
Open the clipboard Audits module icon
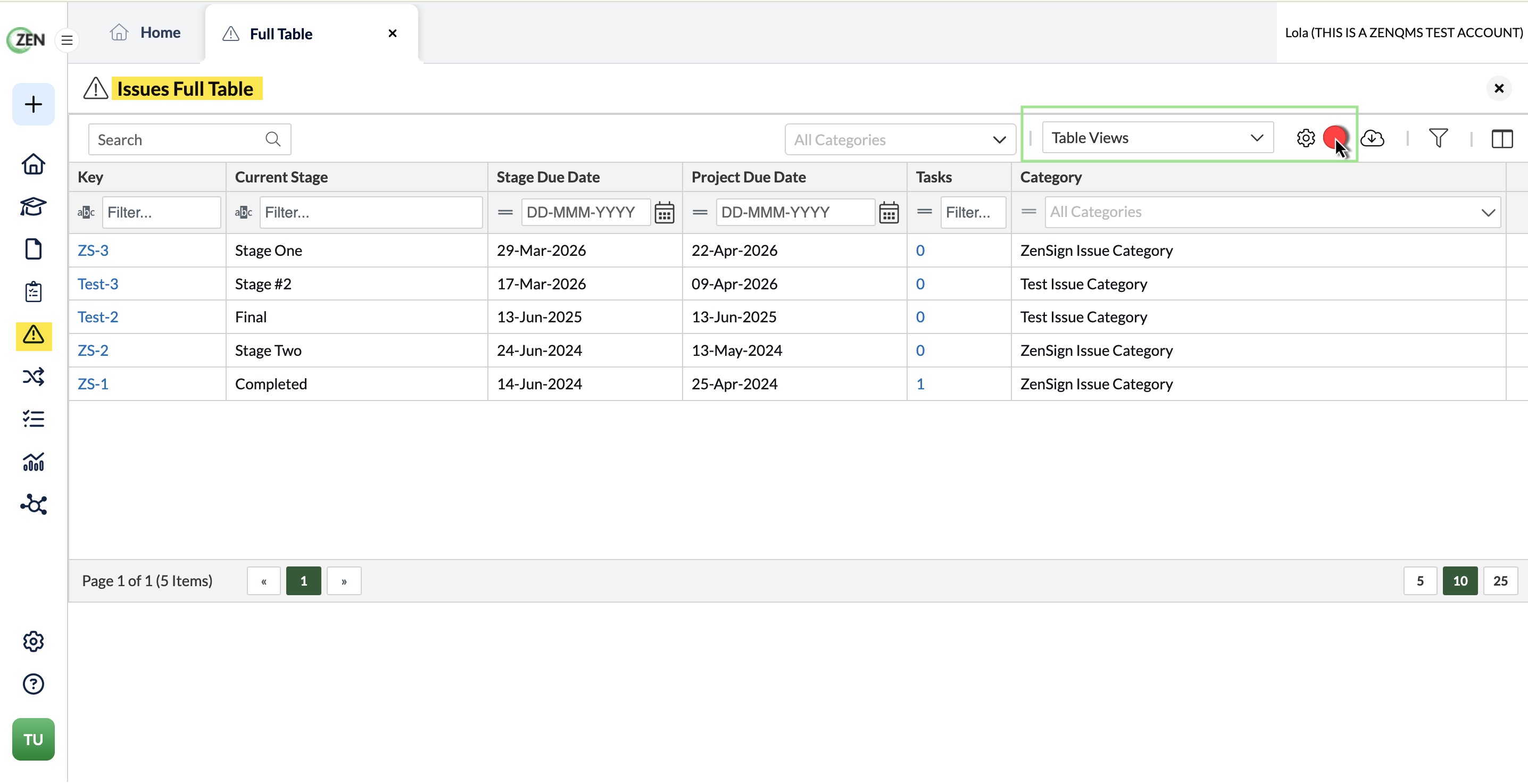coord(33,292)
